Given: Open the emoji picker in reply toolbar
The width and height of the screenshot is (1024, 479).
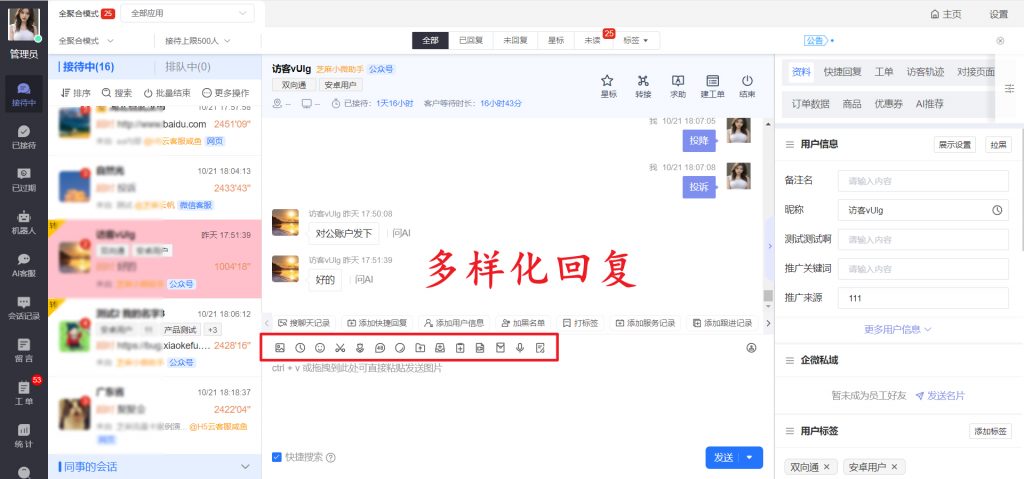Looking at the screenshot, I should coord(320,348).
